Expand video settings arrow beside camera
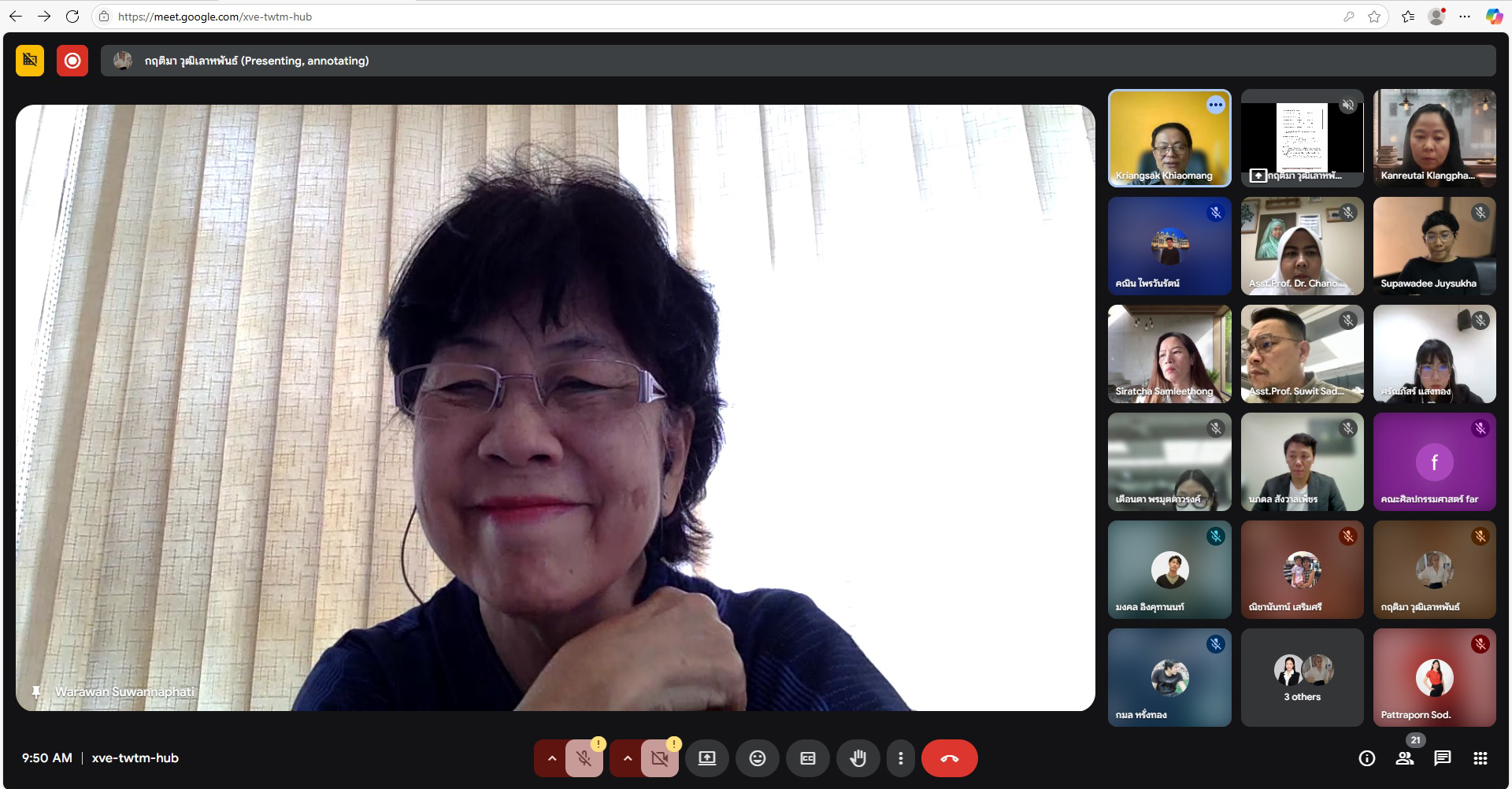Viewport: 1512px width, 789px height. [x=628, y=758]
